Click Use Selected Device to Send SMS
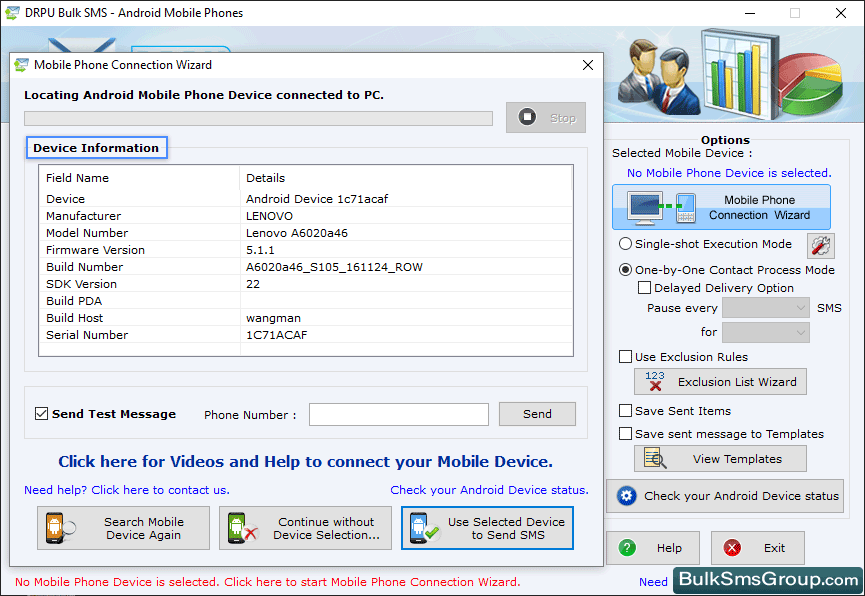 [x=487, y=528]
